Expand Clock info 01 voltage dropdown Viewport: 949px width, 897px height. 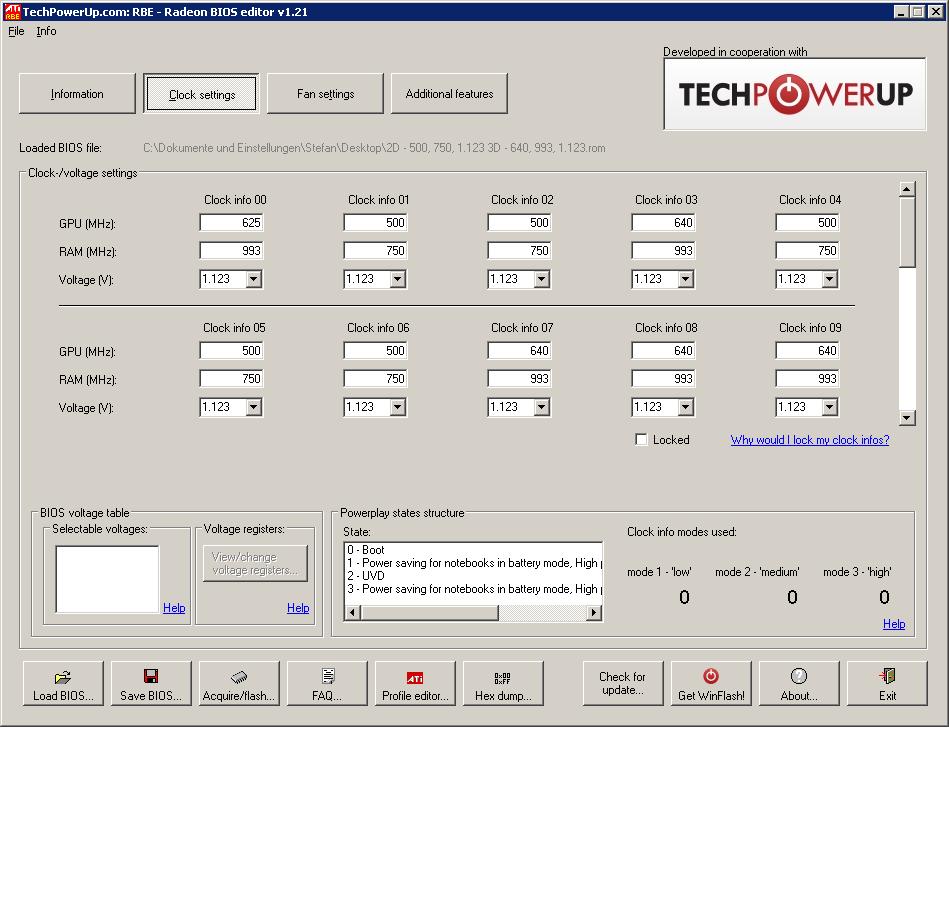[x=398, y=279]
